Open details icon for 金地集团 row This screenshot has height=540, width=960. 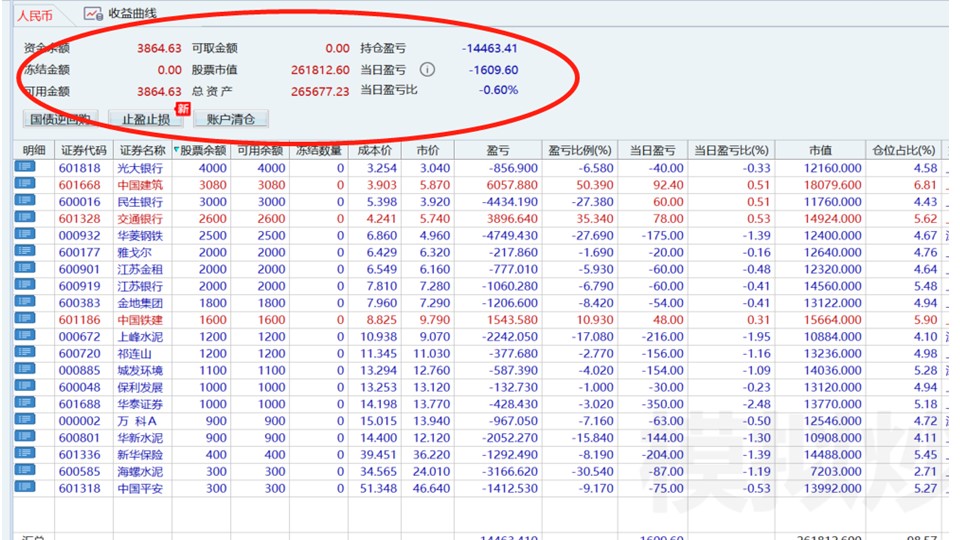(24, 301)
